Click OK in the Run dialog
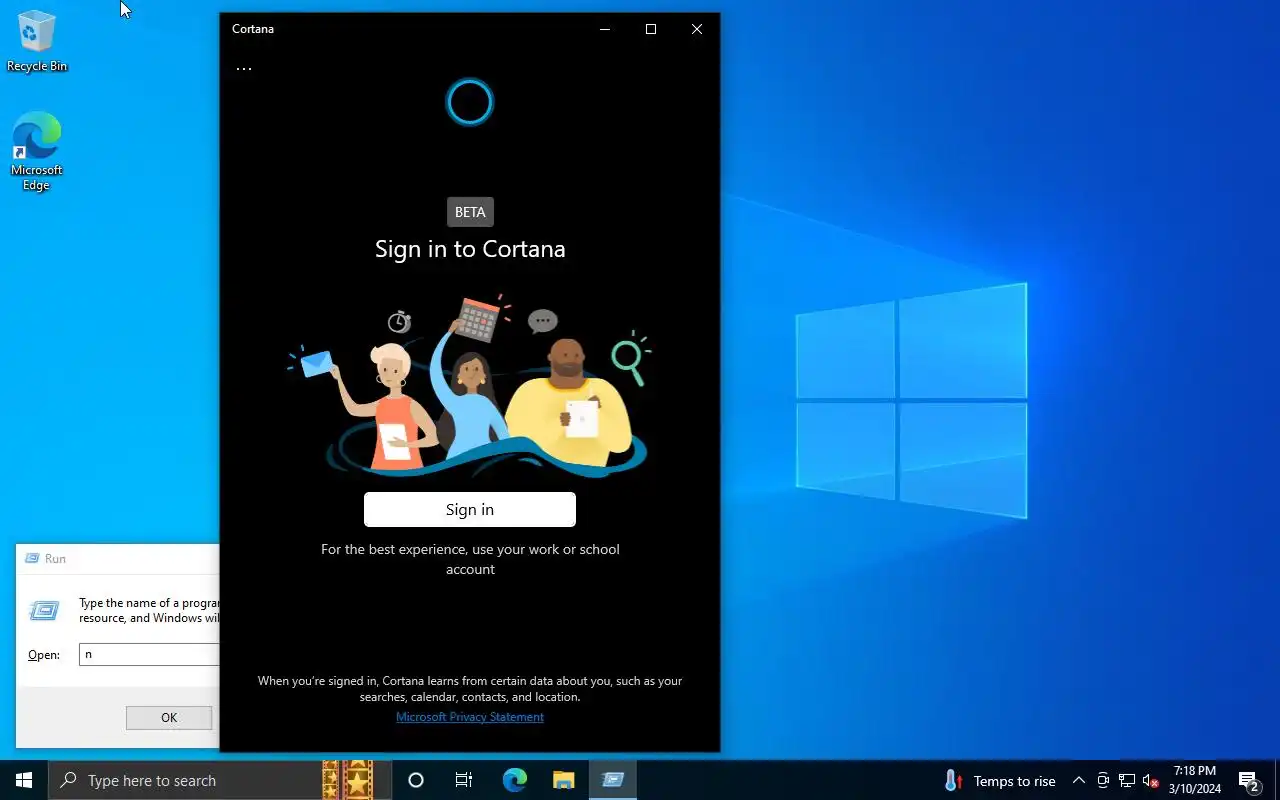 [169, 718]
